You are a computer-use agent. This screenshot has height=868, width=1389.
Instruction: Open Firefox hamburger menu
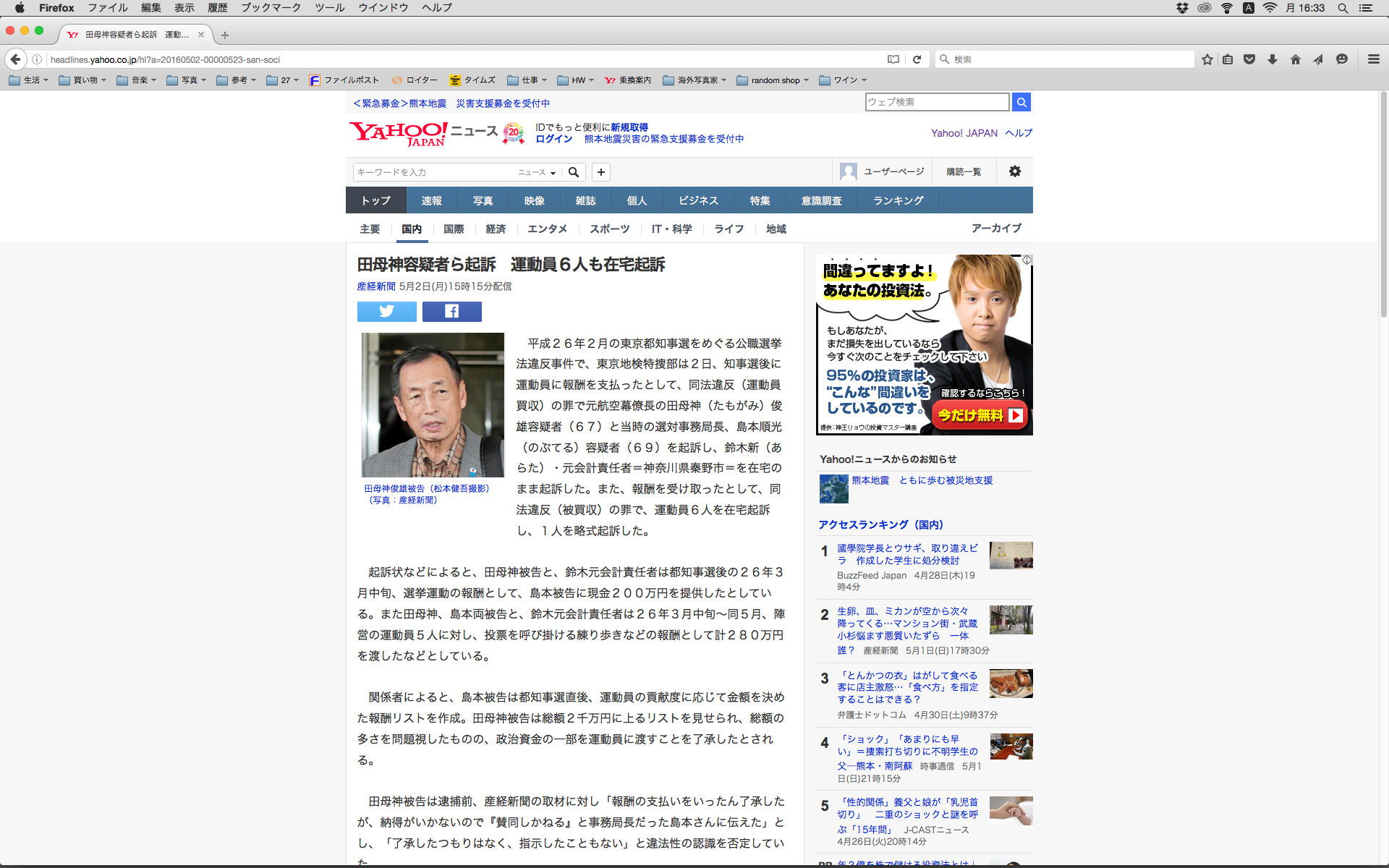(x=1373, y=59)
